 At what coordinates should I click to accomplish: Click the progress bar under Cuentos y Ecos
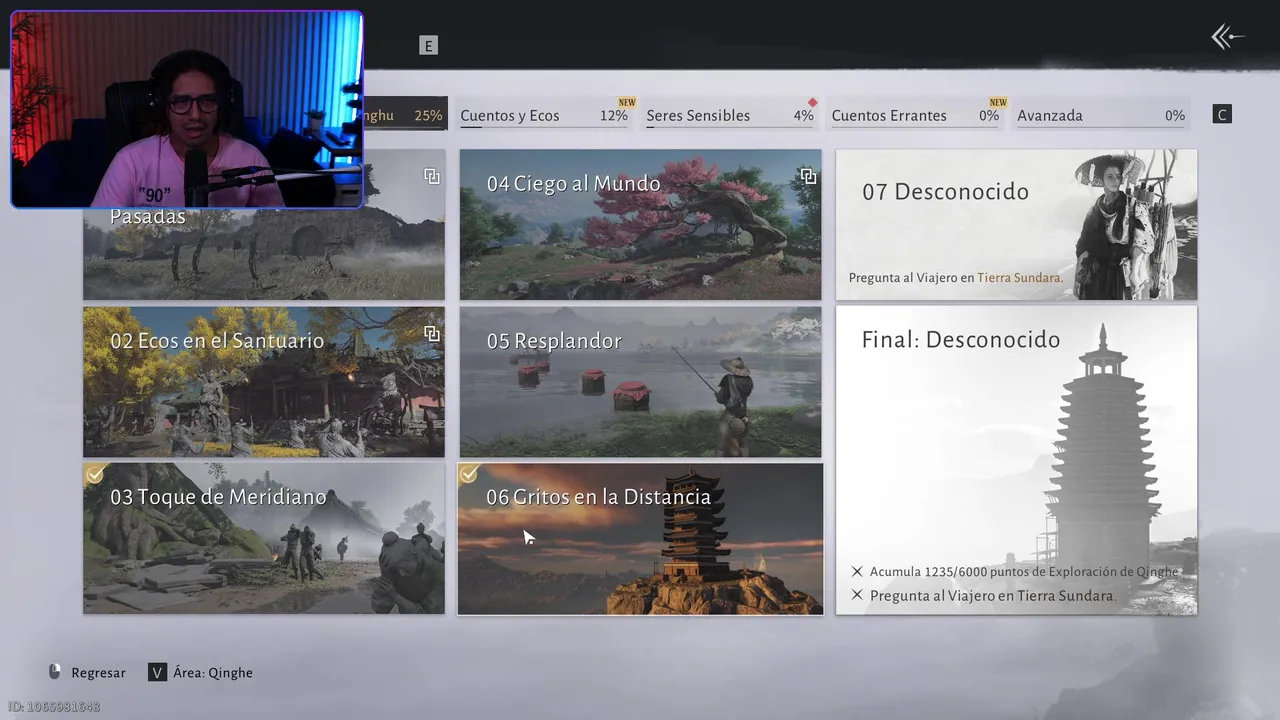(x=544, y=127)
